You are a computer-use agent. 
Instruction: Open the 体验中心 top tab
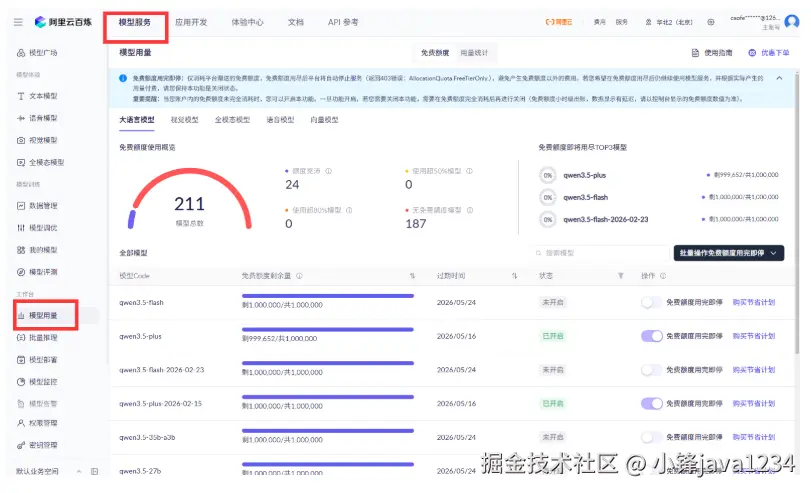point(247,22)
